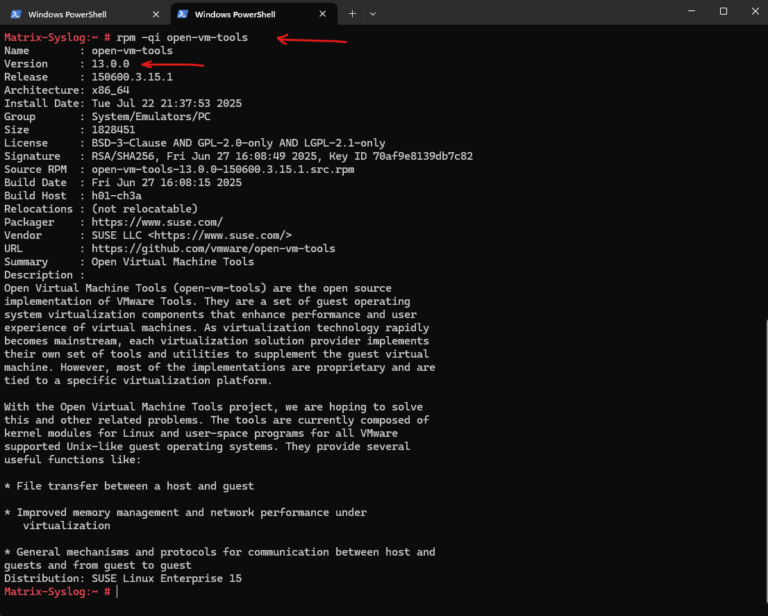Click the vertical scrollbar on the right edge
Viewport: 768px width, 616px height.
click(763, 320)
